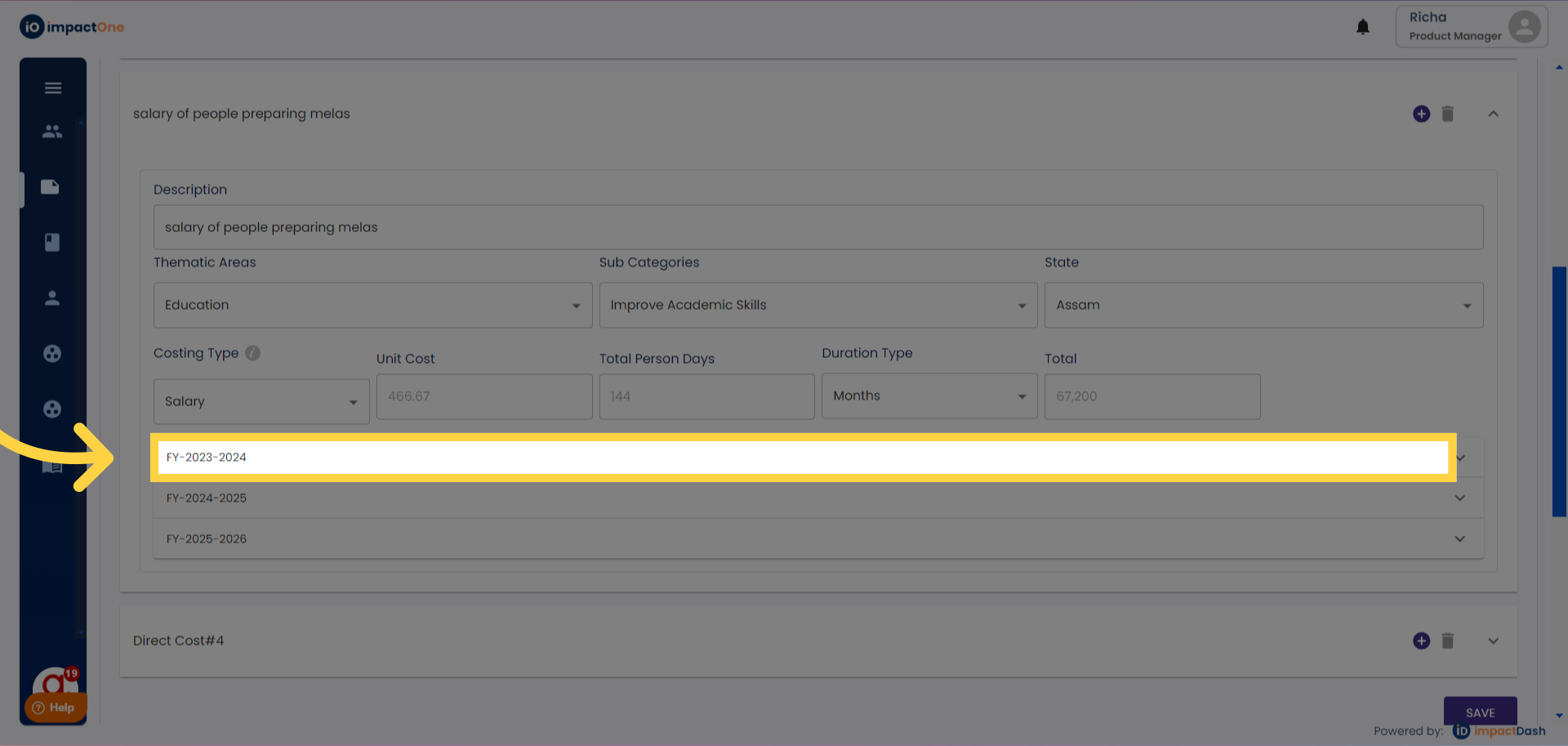Expand the FY-2023-2024 row
The height and width of the screenshot is (746, 1568).
click(x=1460, y=458)
